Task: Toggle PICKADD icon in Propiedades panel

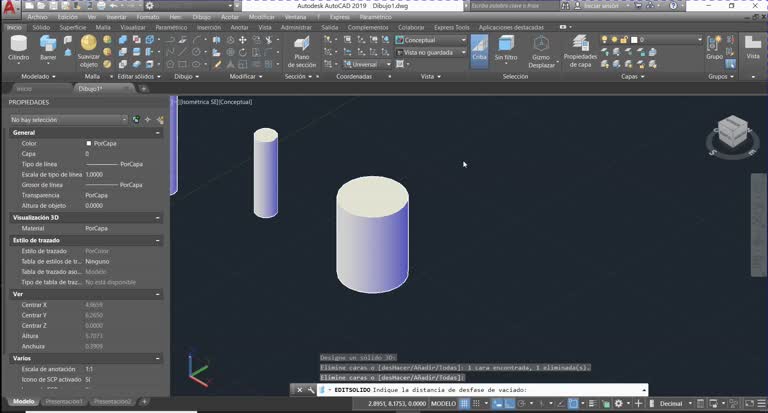Action: click(x=136, y=120)
